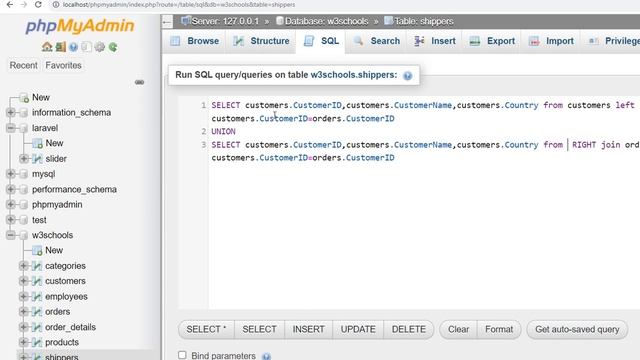Screen dimensions: 640x360
Task: Click table icon beside categories
Action: pyautogui.click(x=37, y=266)
